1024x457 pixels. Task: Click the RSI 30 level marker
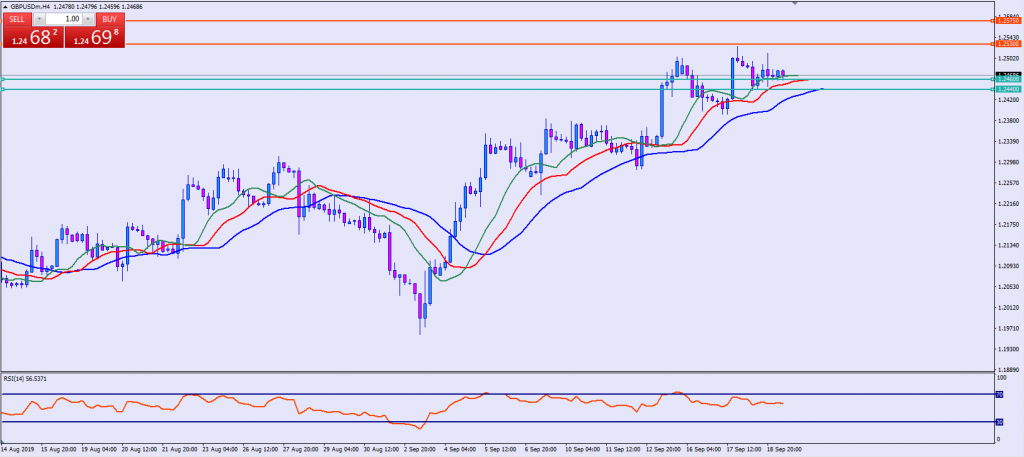pyautogui.click(x=998, y=421)
